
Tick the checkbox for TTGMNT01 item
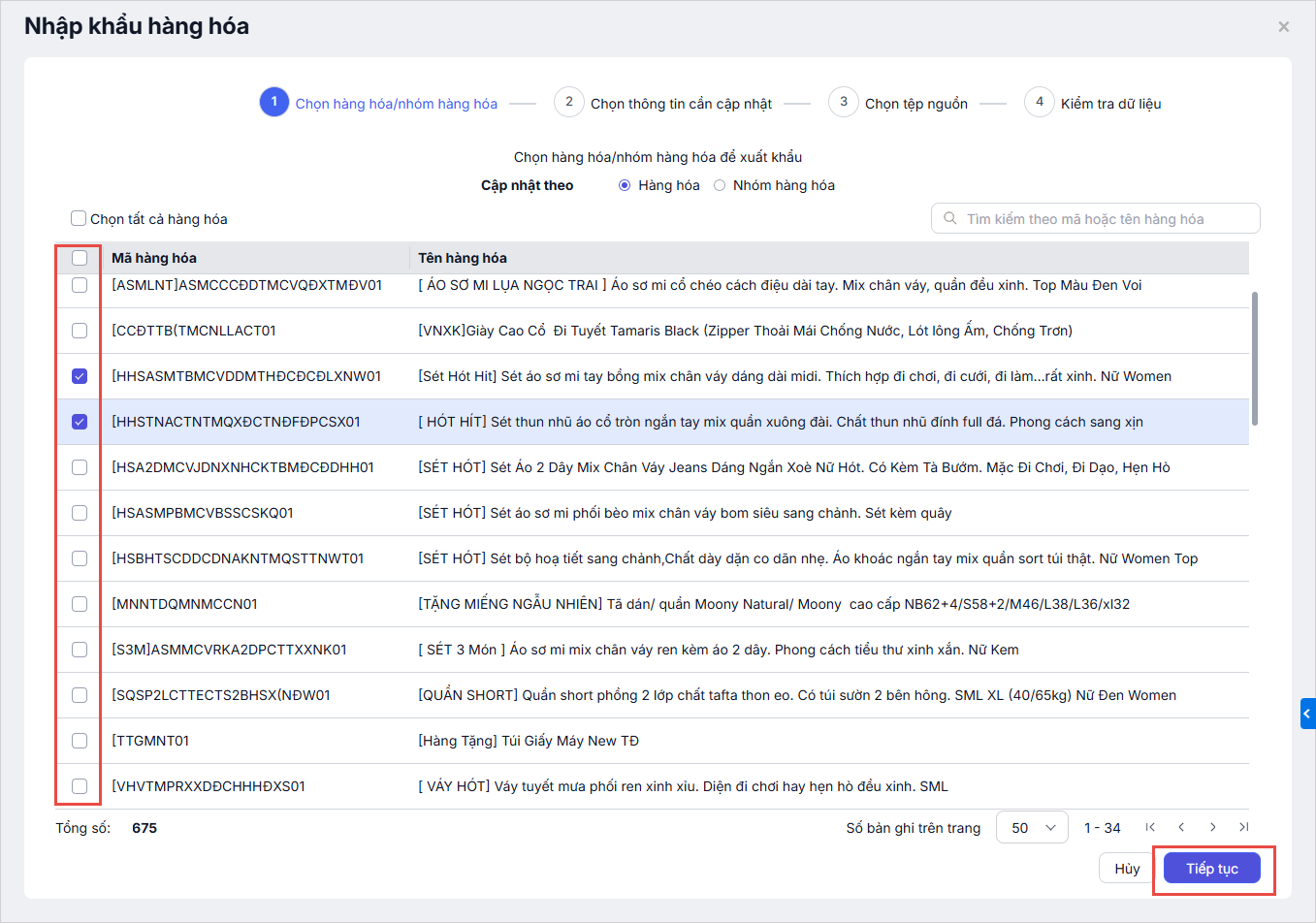(80, 741)
